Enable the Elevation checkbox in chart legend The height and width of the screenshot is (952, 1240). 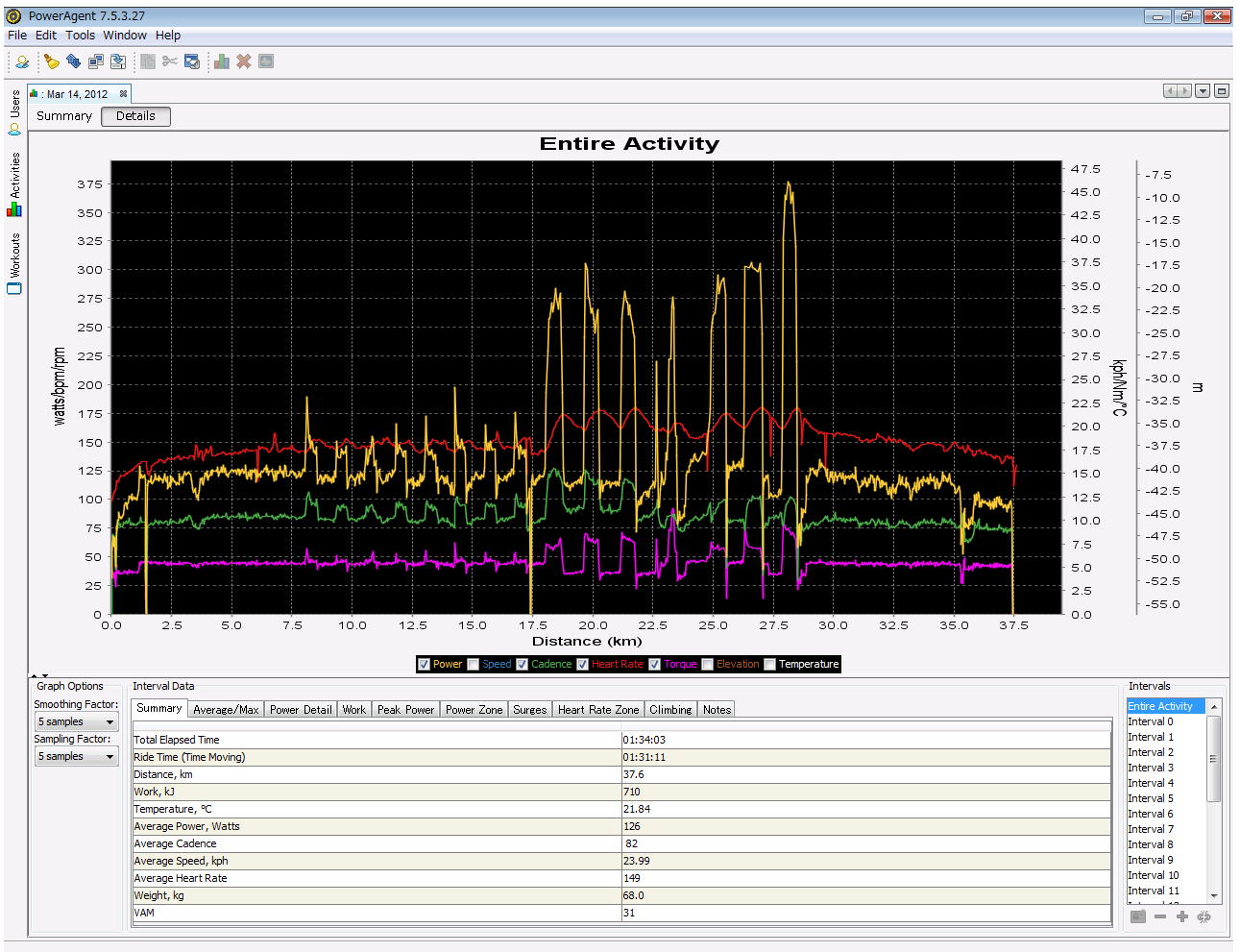point(708,664)
